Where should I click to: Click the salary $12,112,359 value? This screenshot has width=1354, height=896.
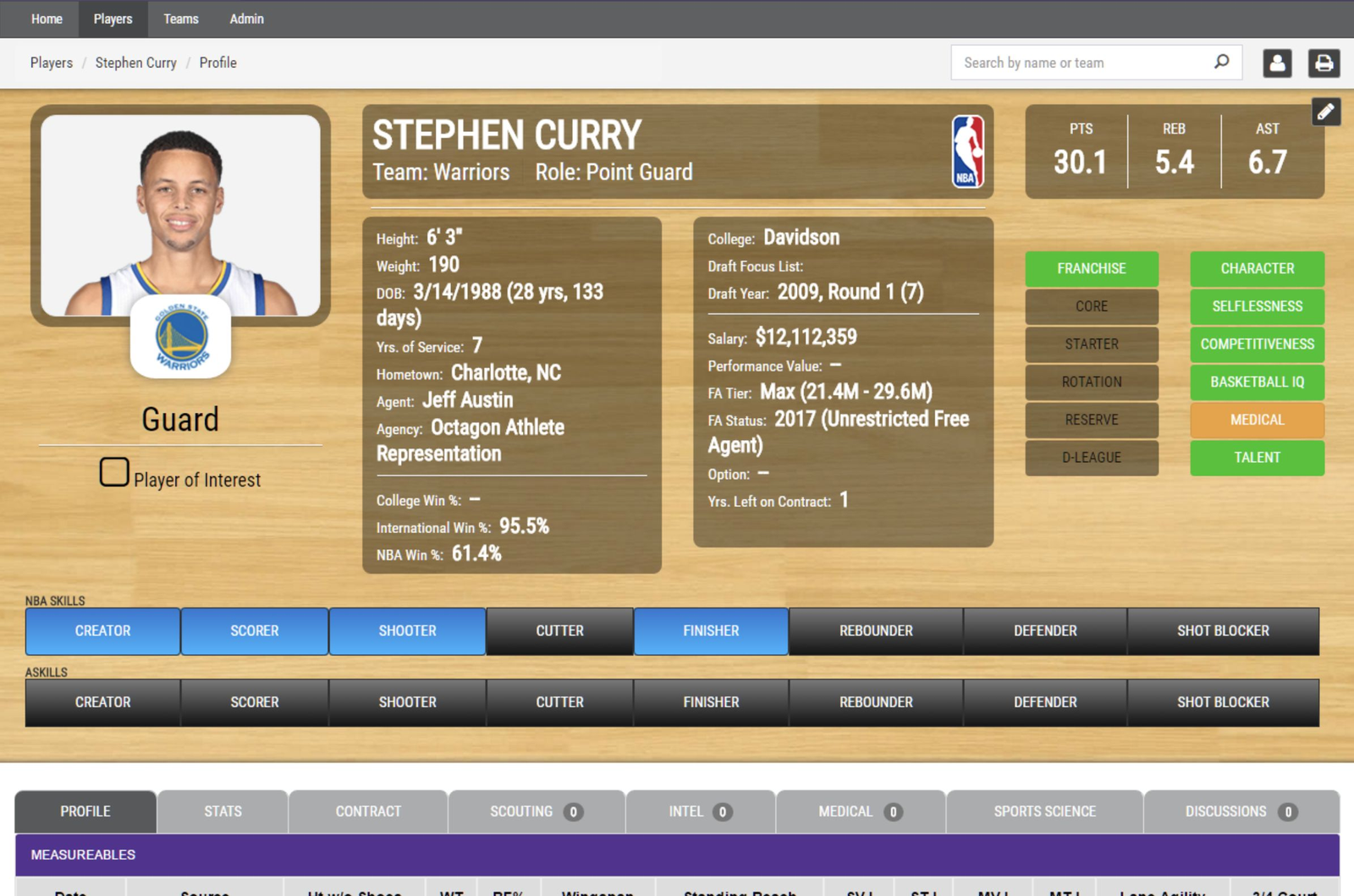(x=806, y=338)
